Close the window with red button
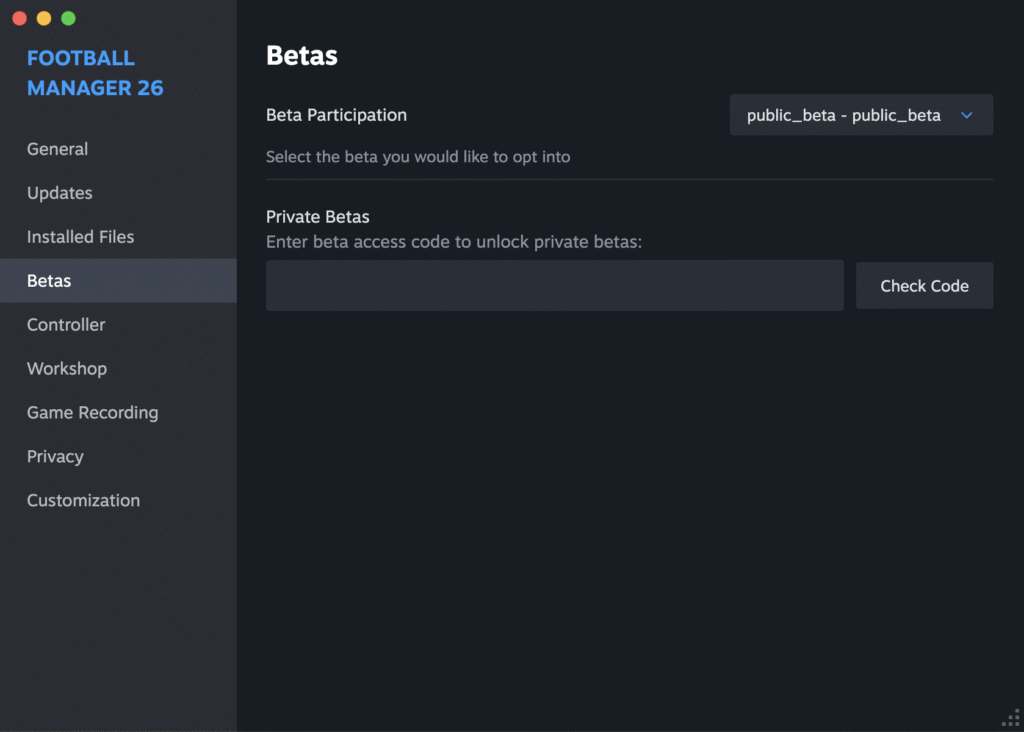 pos(19,18)
